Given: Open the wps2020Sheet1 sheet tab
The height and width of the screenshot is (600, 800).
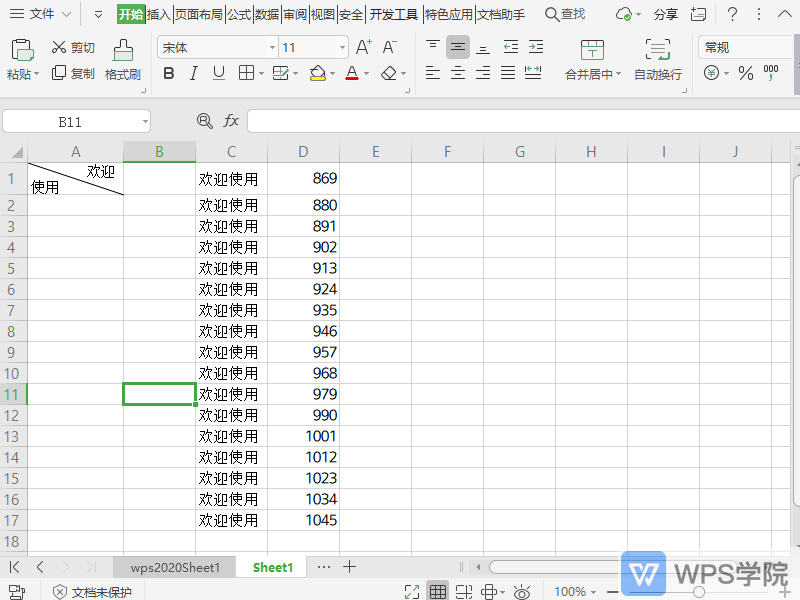Looking at the screenshot, I should click(x=175, y=567).
